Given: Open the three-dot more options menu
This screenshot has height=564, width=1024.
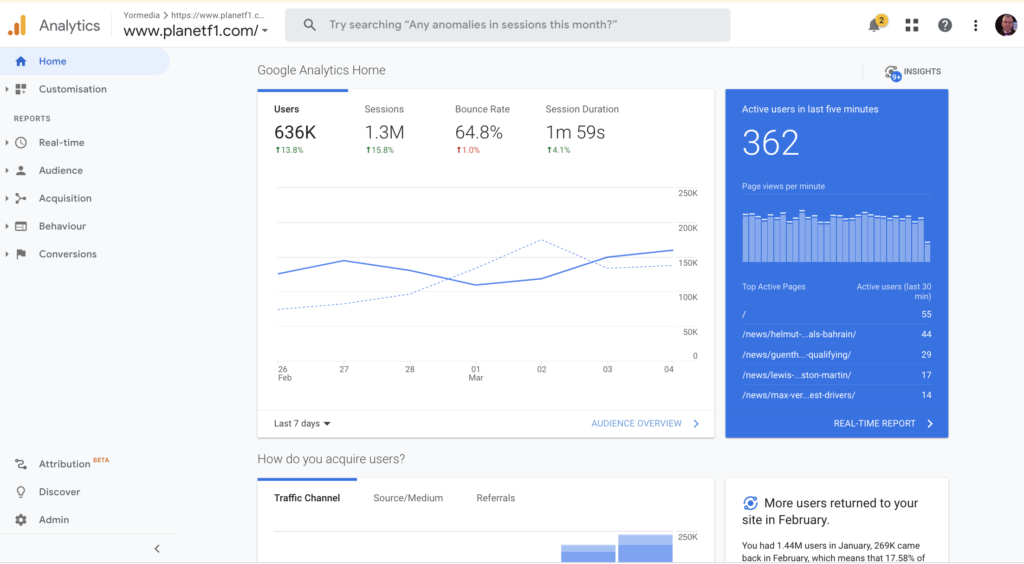Looking at the screenshot, I should point(976,25).
